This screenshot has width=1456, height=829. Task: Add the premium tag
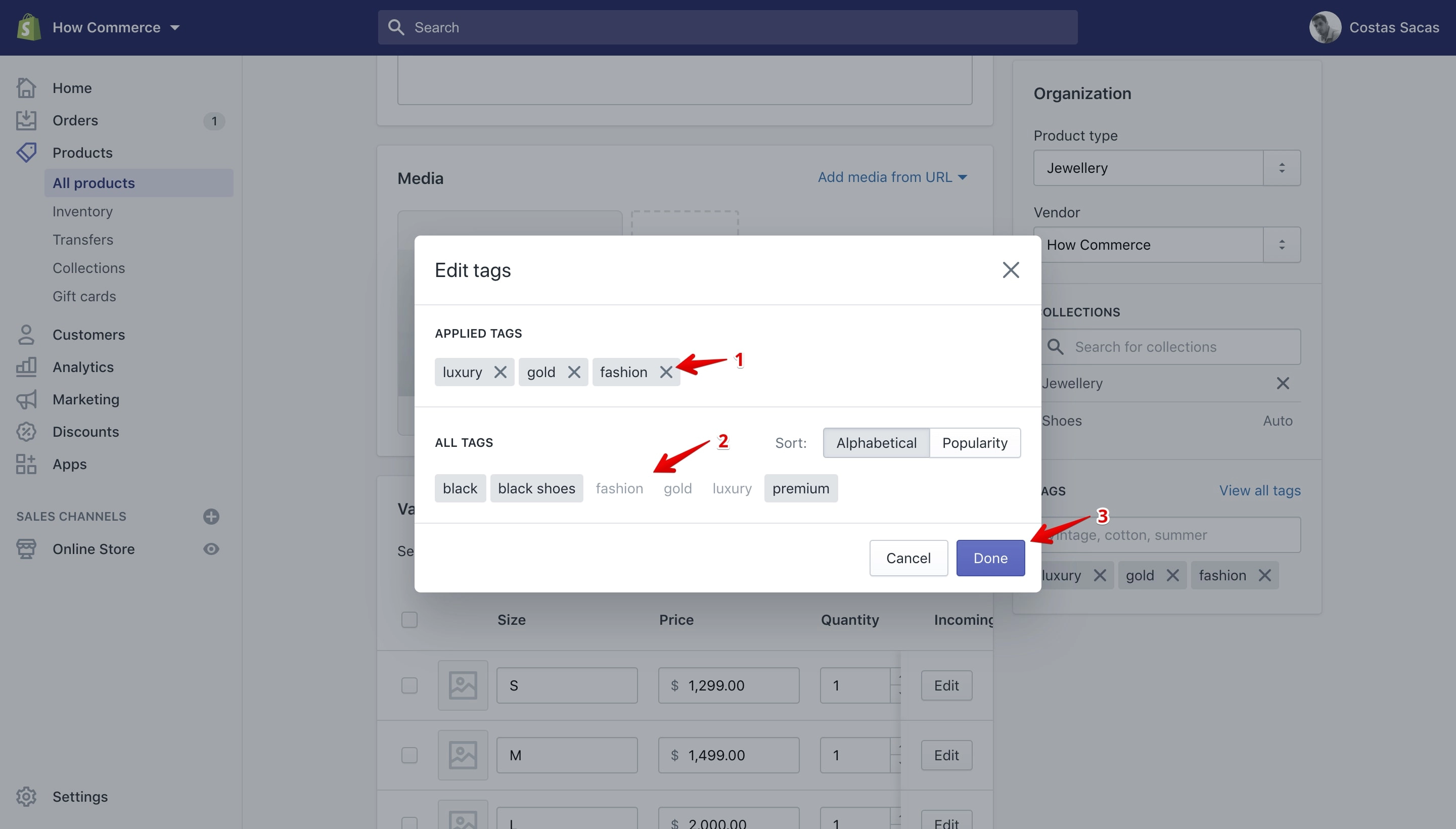click(x=801, y=488)
